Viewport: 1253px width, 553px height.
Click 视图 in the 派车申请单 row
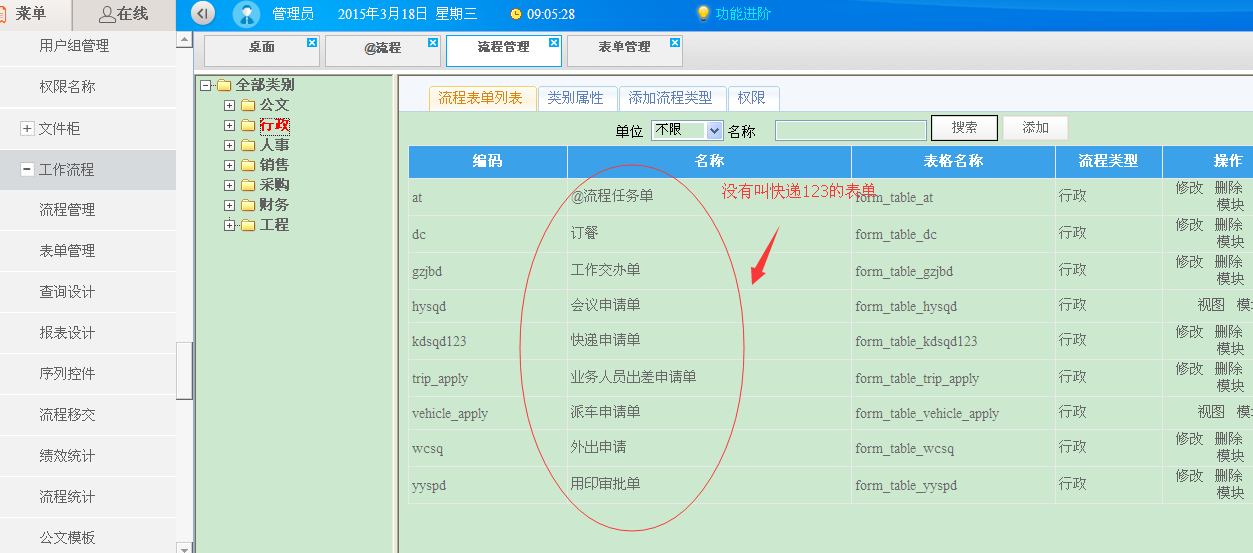1211,412
